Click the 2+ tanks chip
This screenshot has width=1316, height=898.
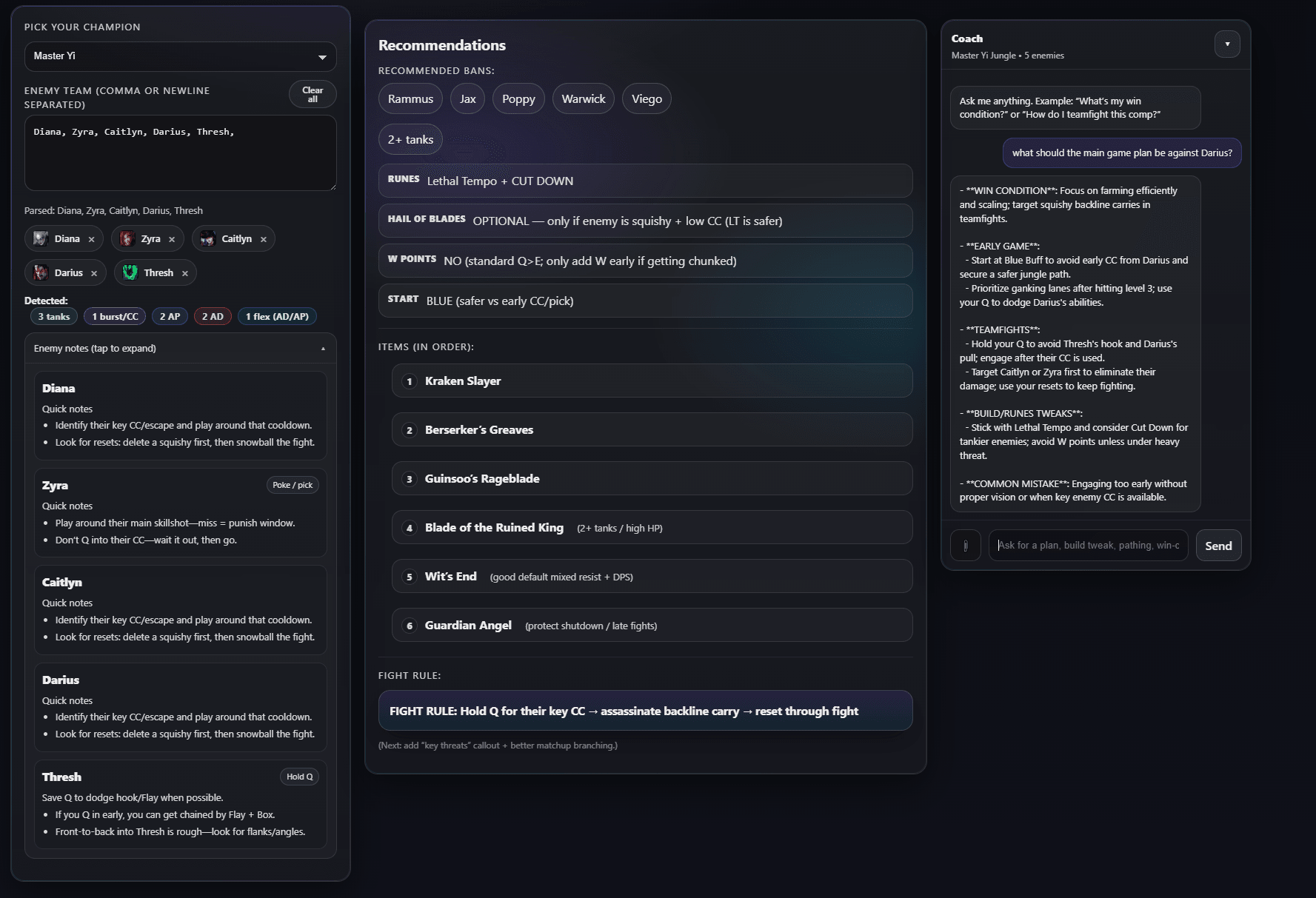coord(410,140)
